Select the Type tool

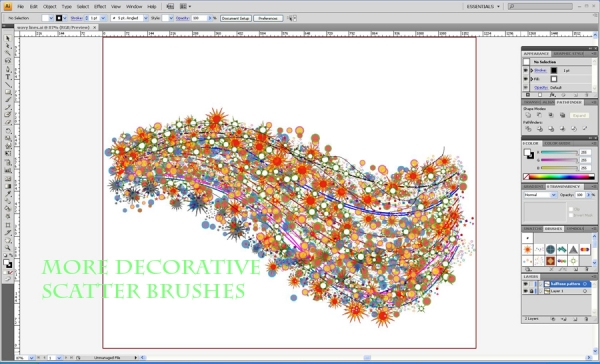(x=8, y=77)
